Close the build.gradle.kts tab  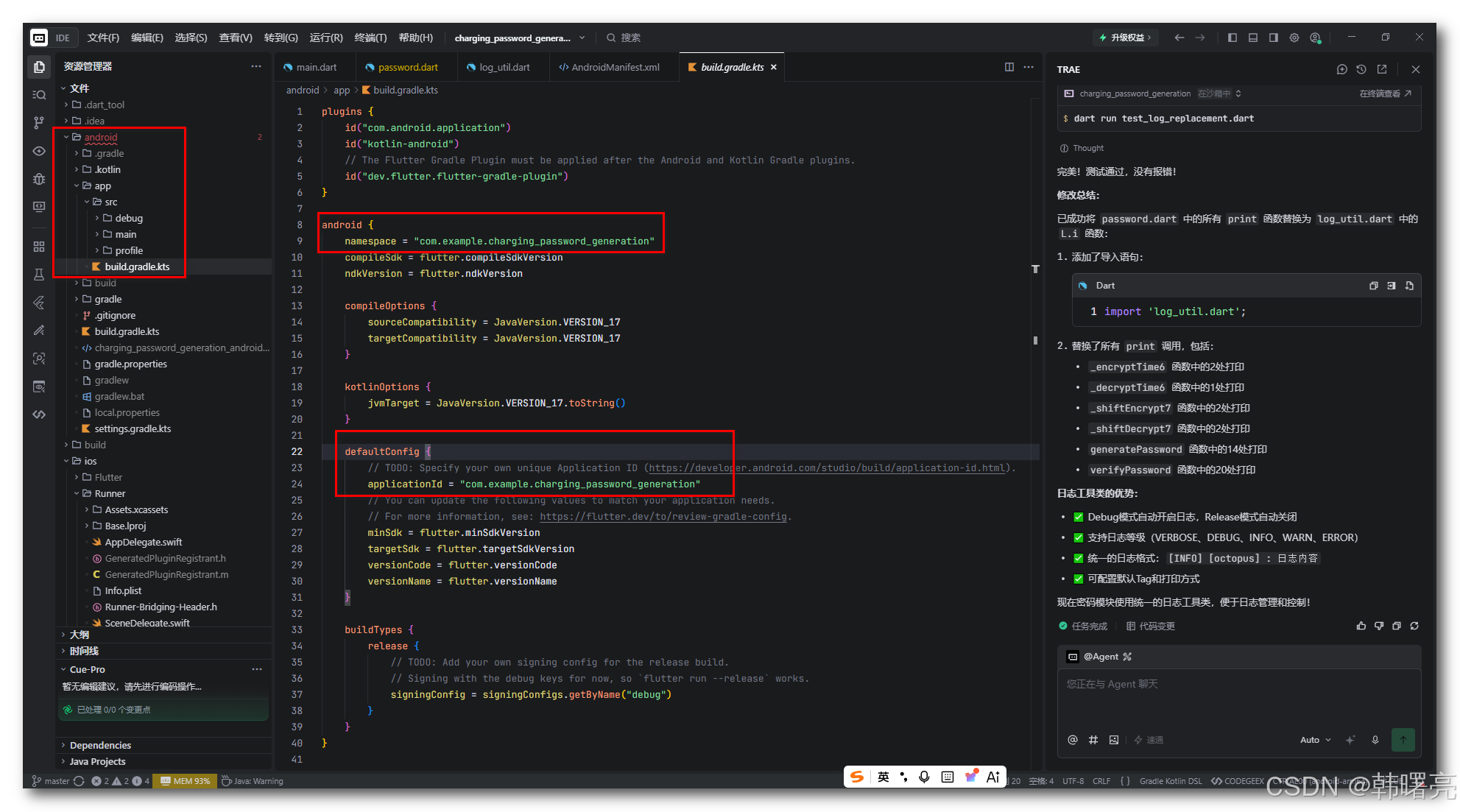coord(773,67)
